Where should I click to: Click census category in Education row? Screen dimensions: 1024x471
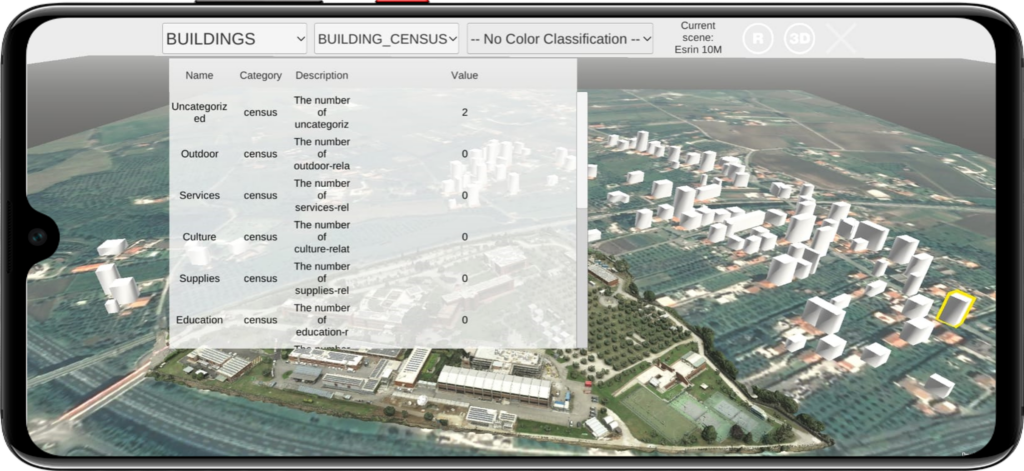[261, 319]
